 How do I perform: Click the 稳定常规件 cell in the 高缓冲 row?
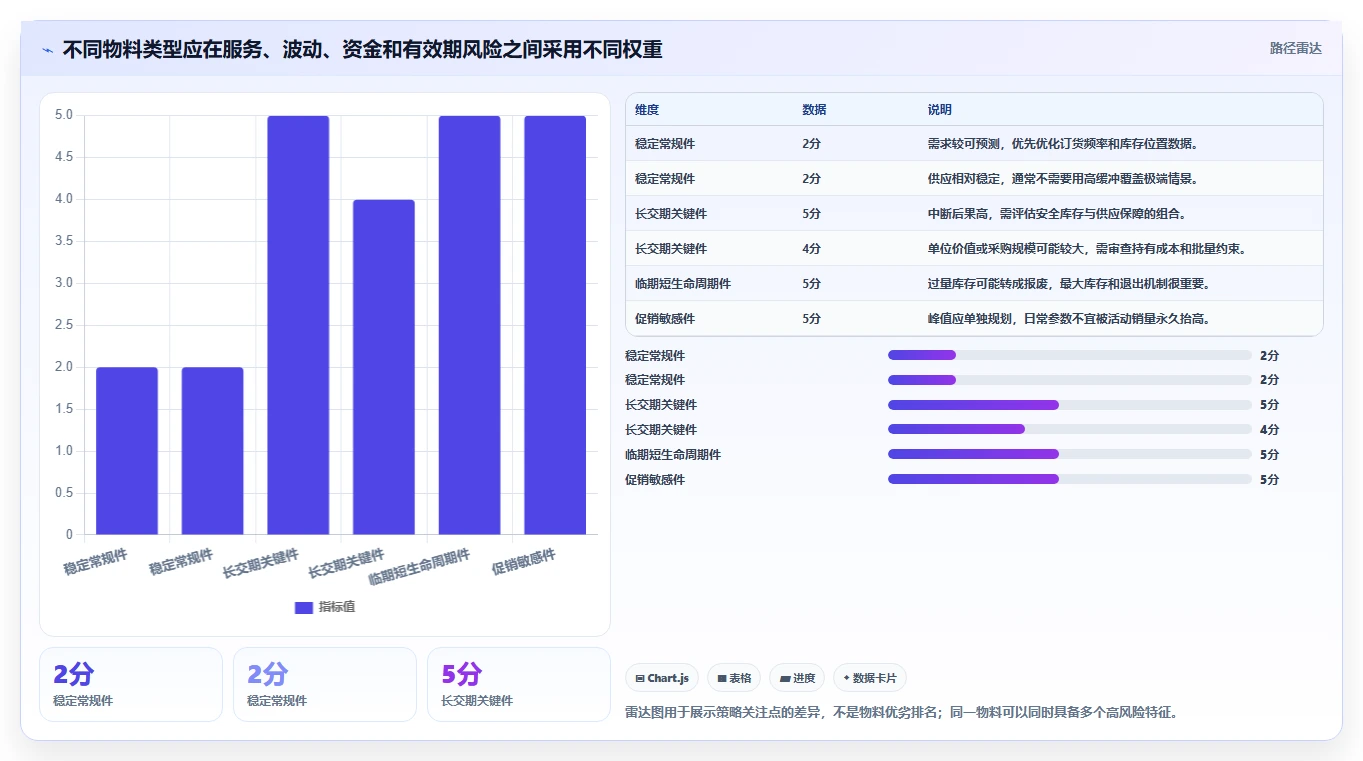tap(665, 179)
